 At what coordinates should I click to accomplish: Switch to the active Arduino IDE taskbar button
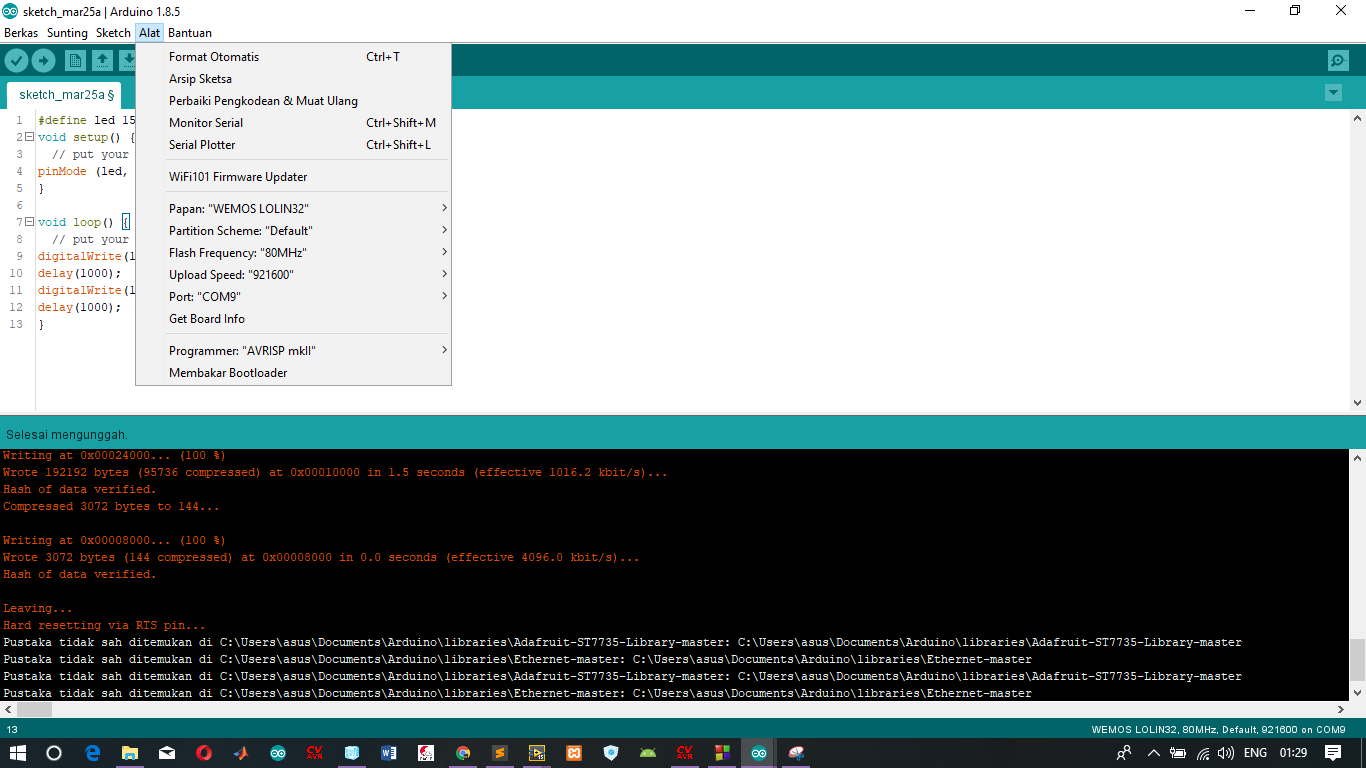[759, 753]
